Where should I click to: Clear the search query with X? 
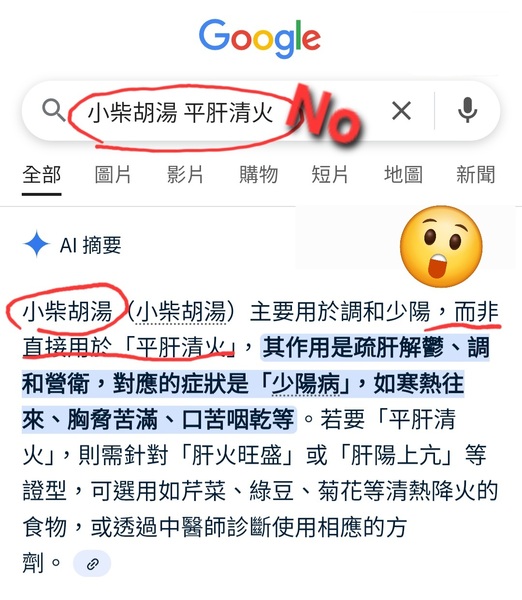click(x=401, y=111)
